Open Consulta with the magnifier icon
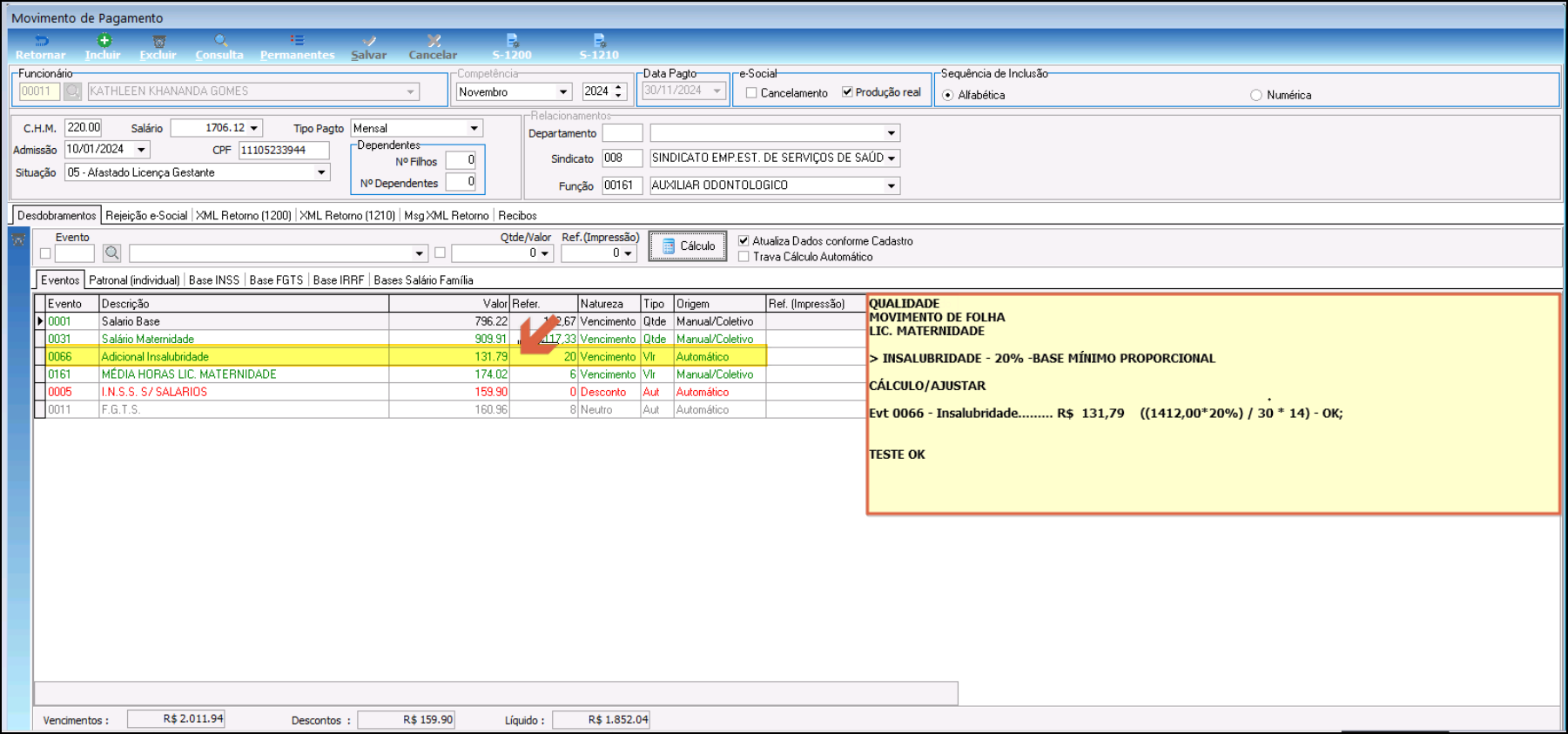The width and height of the screenshot is (1568, 734). coord(220,41)
